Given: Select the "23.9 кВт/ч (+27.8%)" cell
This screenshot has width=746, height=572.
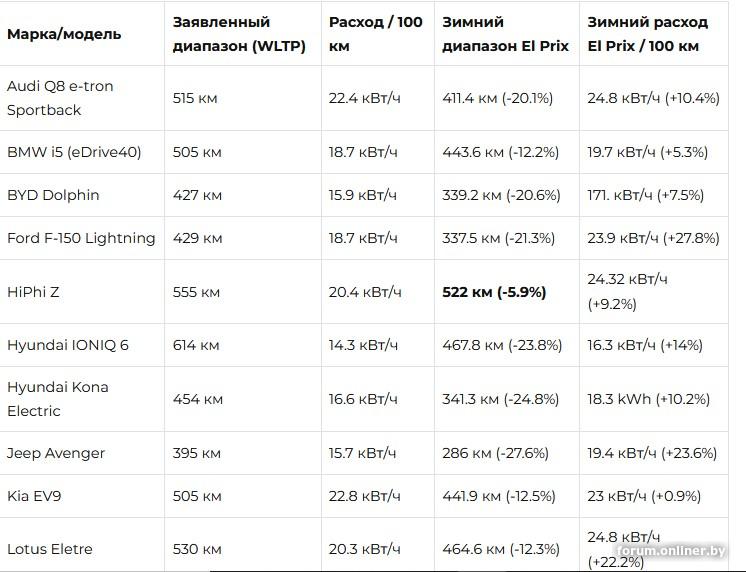Looking at the screenshot, I should pos(653,238).
